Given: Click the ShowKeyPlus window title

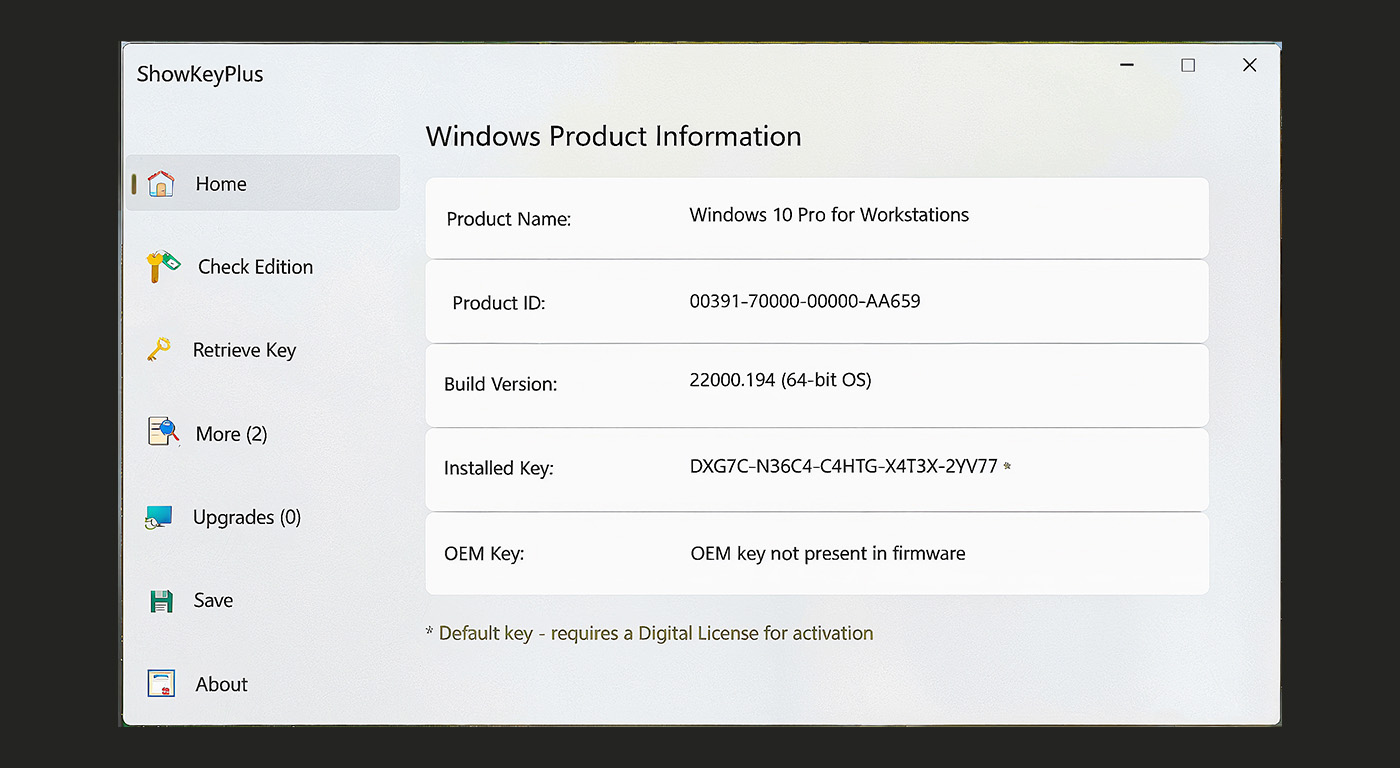Looking at the screenshot, I should point(200,74).
